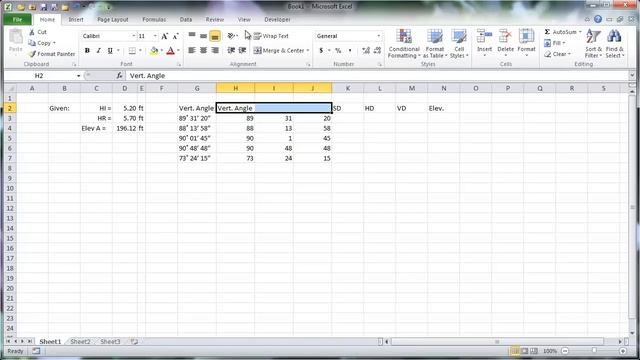Open Format as Table gallery
This screenshot has height=360, width=640.
point(435,43)
